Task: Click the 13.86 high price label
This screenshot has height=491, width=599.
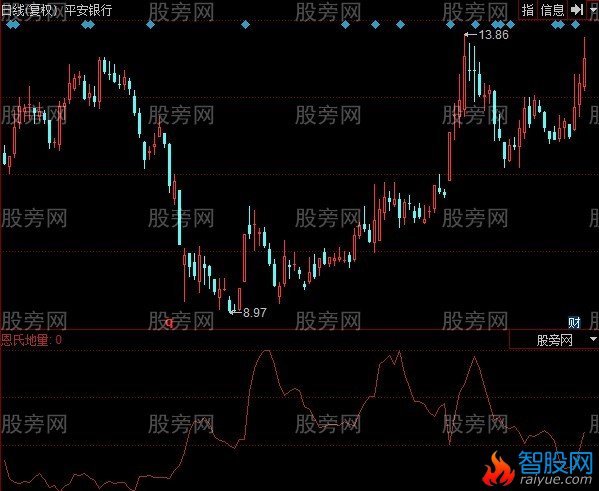Action: [493, 35]
